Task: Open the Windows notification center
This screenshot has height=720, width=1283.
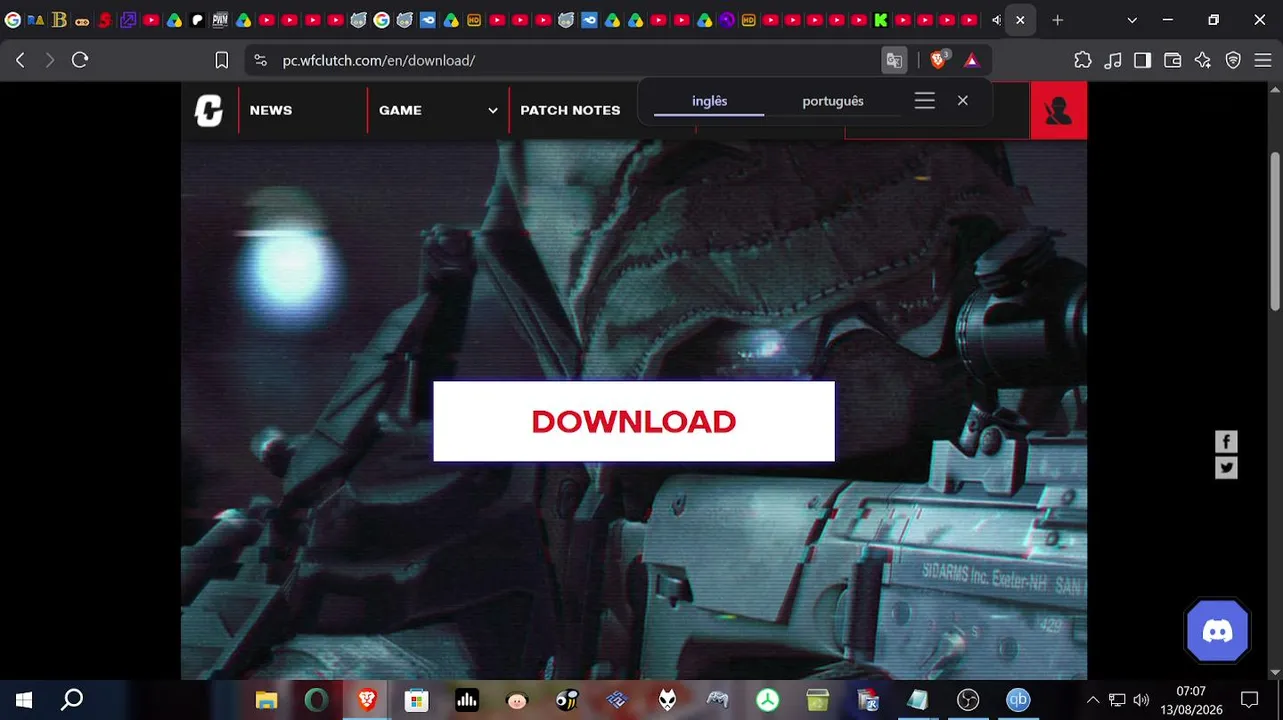Action: (x=1249, y=700)
